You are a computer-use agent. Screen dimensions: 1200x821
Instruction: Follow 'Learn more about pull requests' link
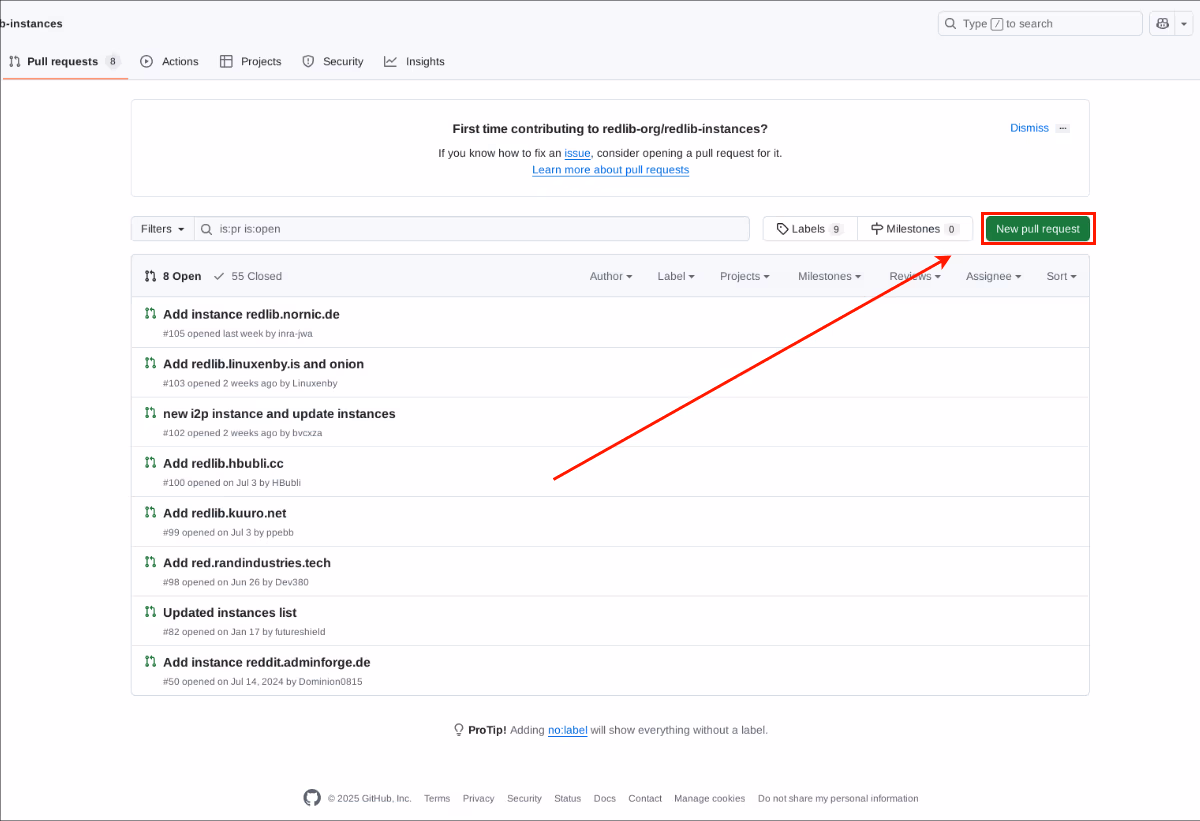(x=610, y=170)
